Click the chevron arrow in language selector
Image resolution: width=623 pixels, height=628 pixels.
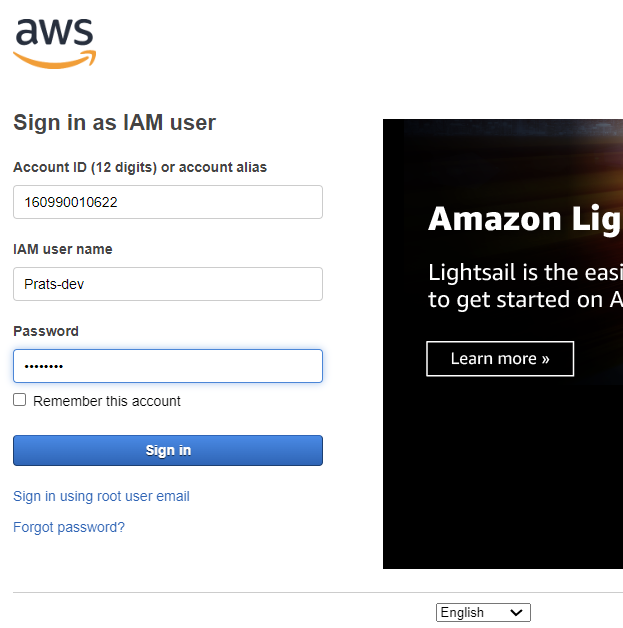coord(516,612)
